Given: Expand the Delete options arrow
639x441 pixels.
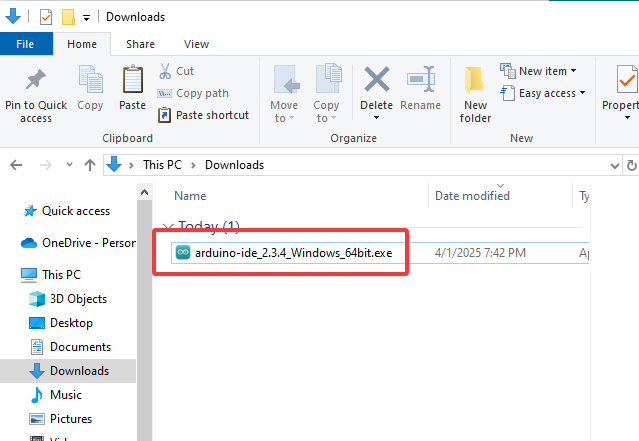Looking at the screenshot, I should coord(376,118).
